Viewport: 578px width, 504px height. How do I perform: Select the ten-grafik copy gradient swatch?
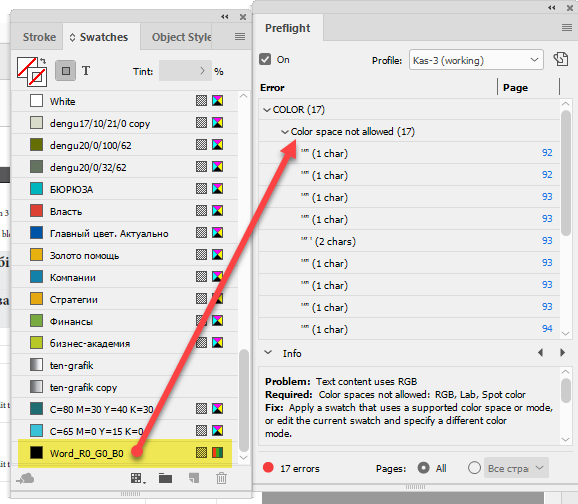point(125,387)
